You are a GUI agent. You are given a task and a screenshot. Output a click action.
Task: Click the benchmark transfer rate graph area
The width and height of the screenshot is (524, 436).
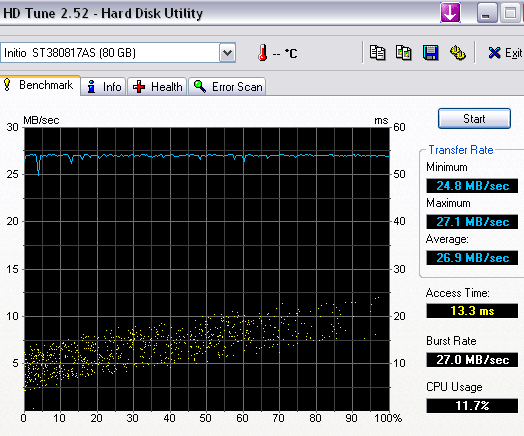point(207,269)
